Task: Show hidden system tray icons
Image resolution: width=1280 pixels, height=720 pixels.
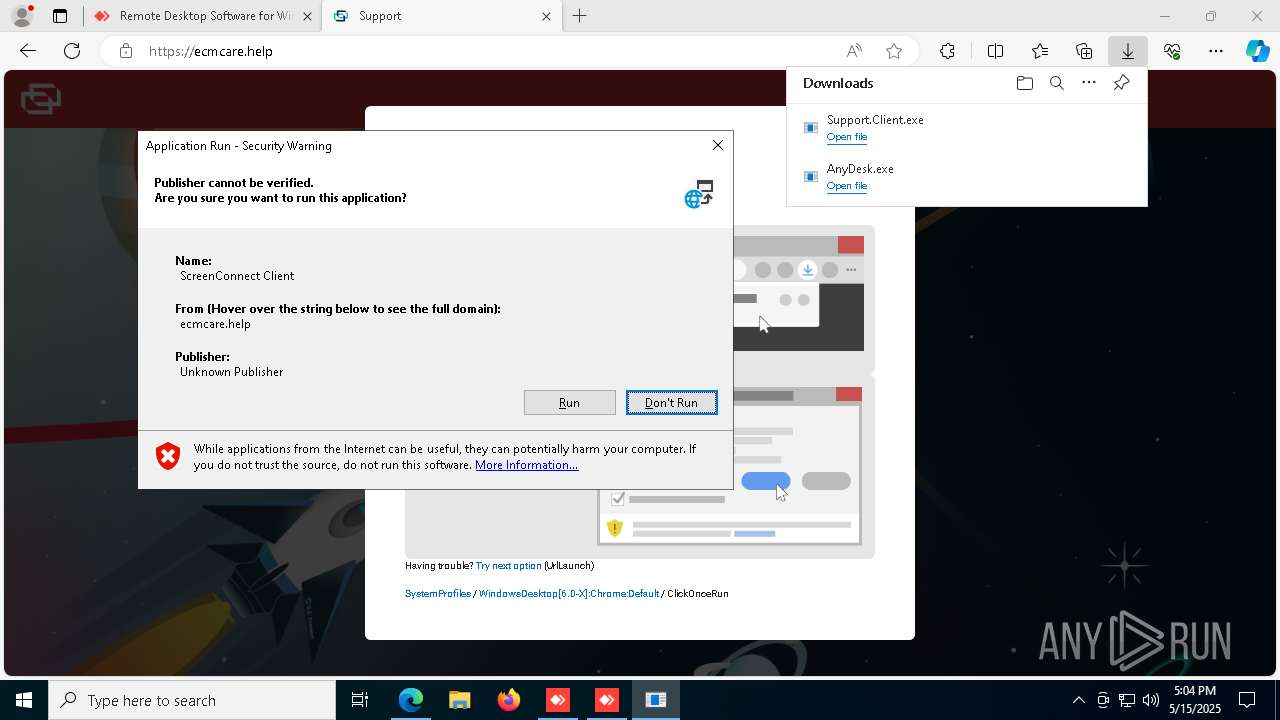Action: (x=1078, y=700)
